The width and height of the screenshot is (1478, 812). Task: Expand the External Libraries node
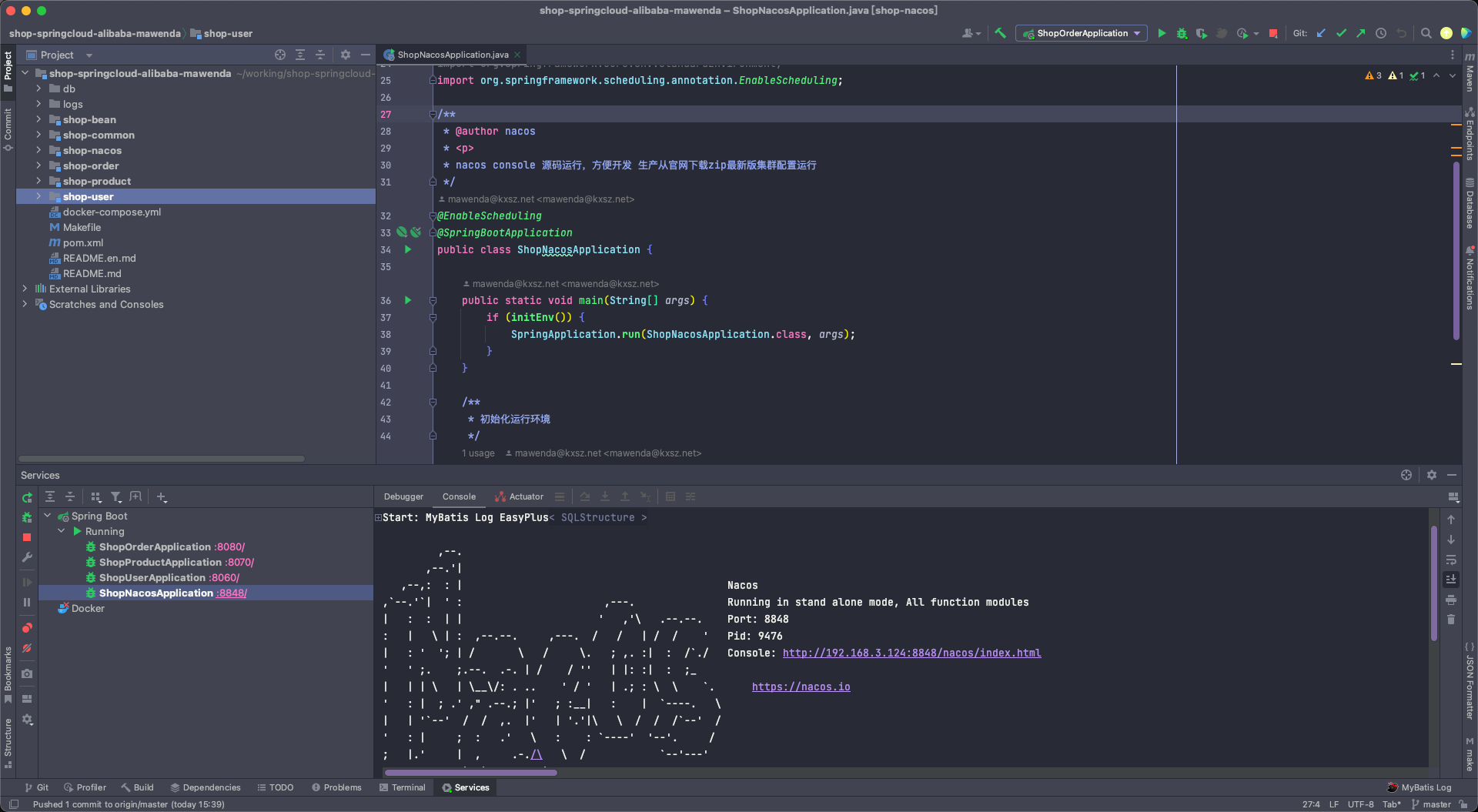[x=25, y=289]
